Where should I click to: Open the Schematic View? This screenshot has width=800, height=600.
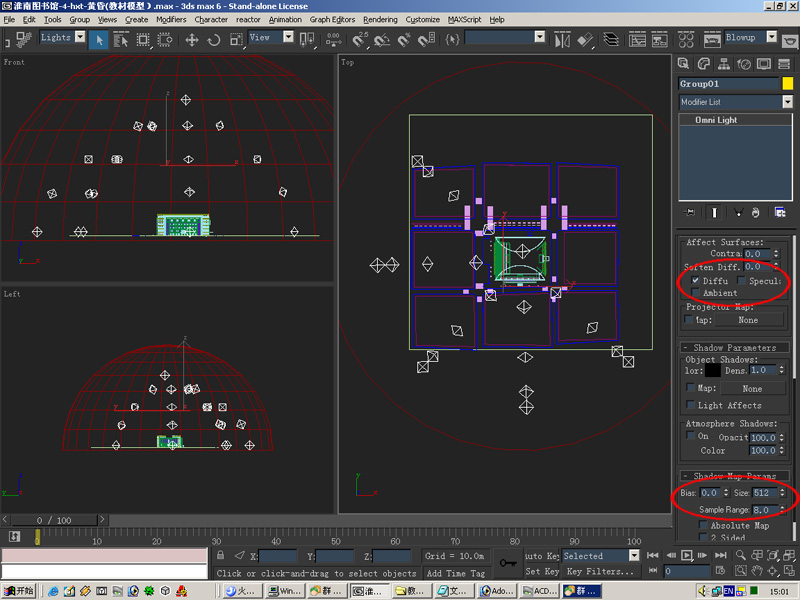pos(659,40)
